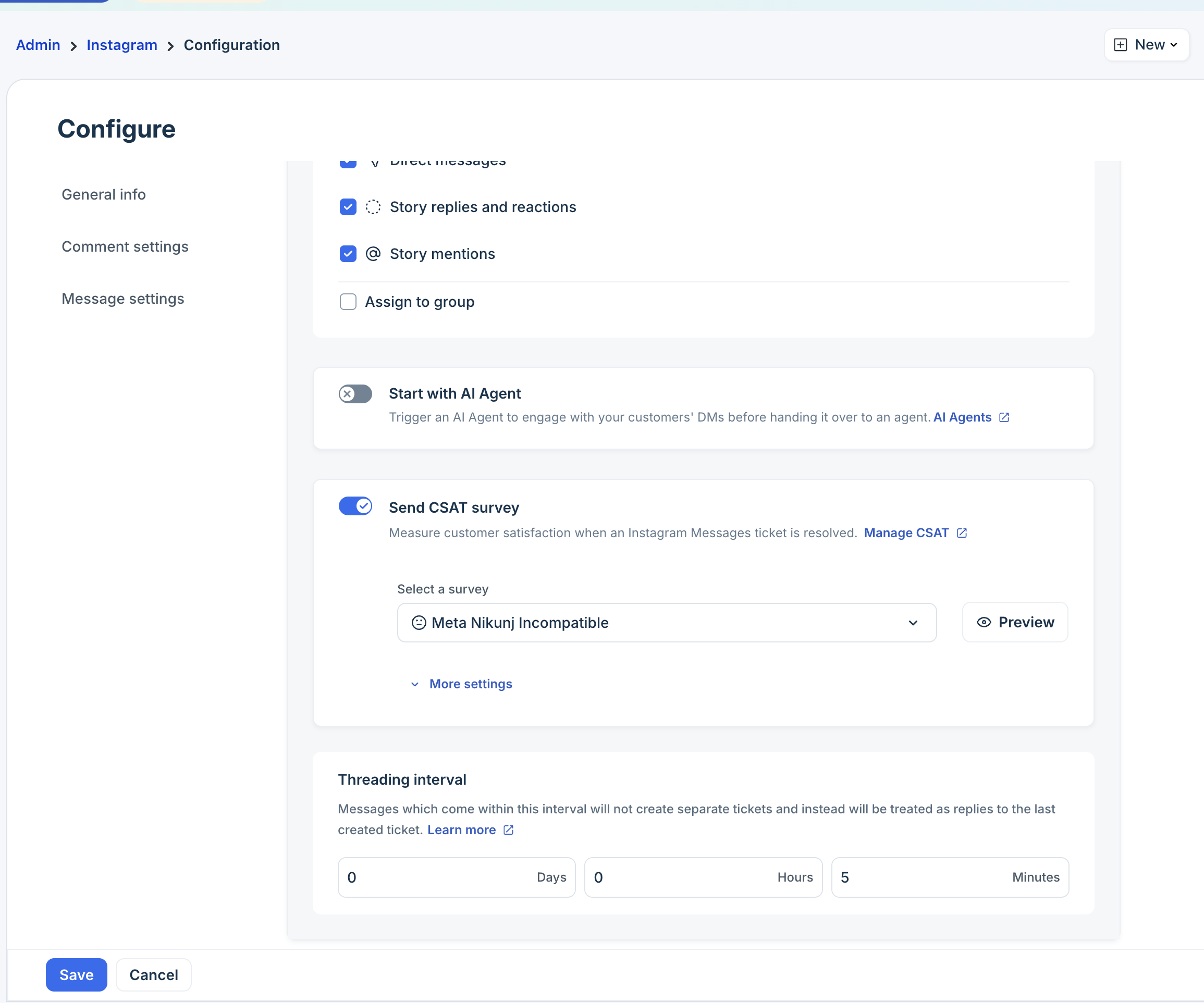Click the AI Agents external link icon
This screenshot has width=1204, height=1003.
tap(1004, 417)
